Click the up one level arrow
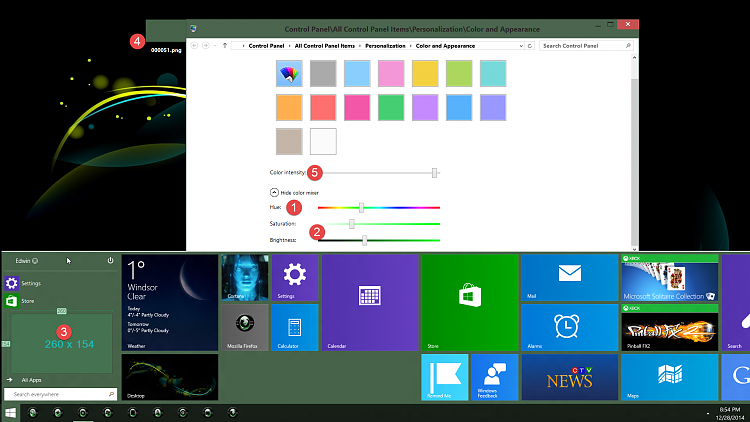Screen dimensions: 750x422 coord(225,45)
